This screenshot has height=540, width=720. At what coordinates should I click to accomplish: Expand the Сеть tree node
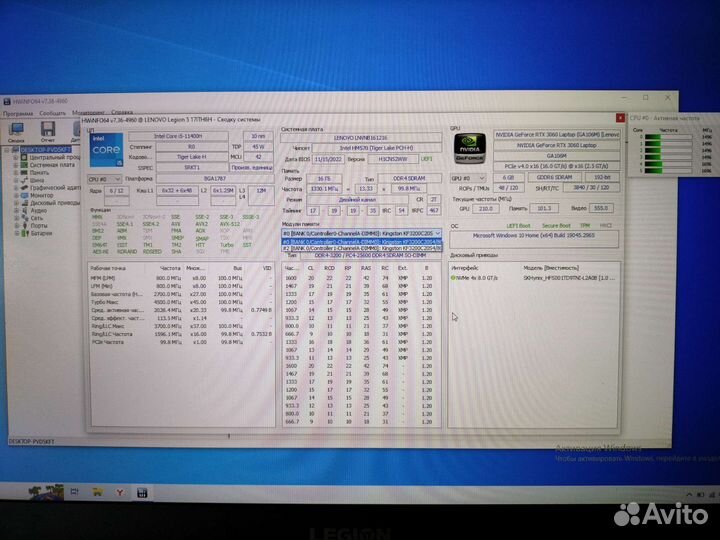click(x=16, y=218)
